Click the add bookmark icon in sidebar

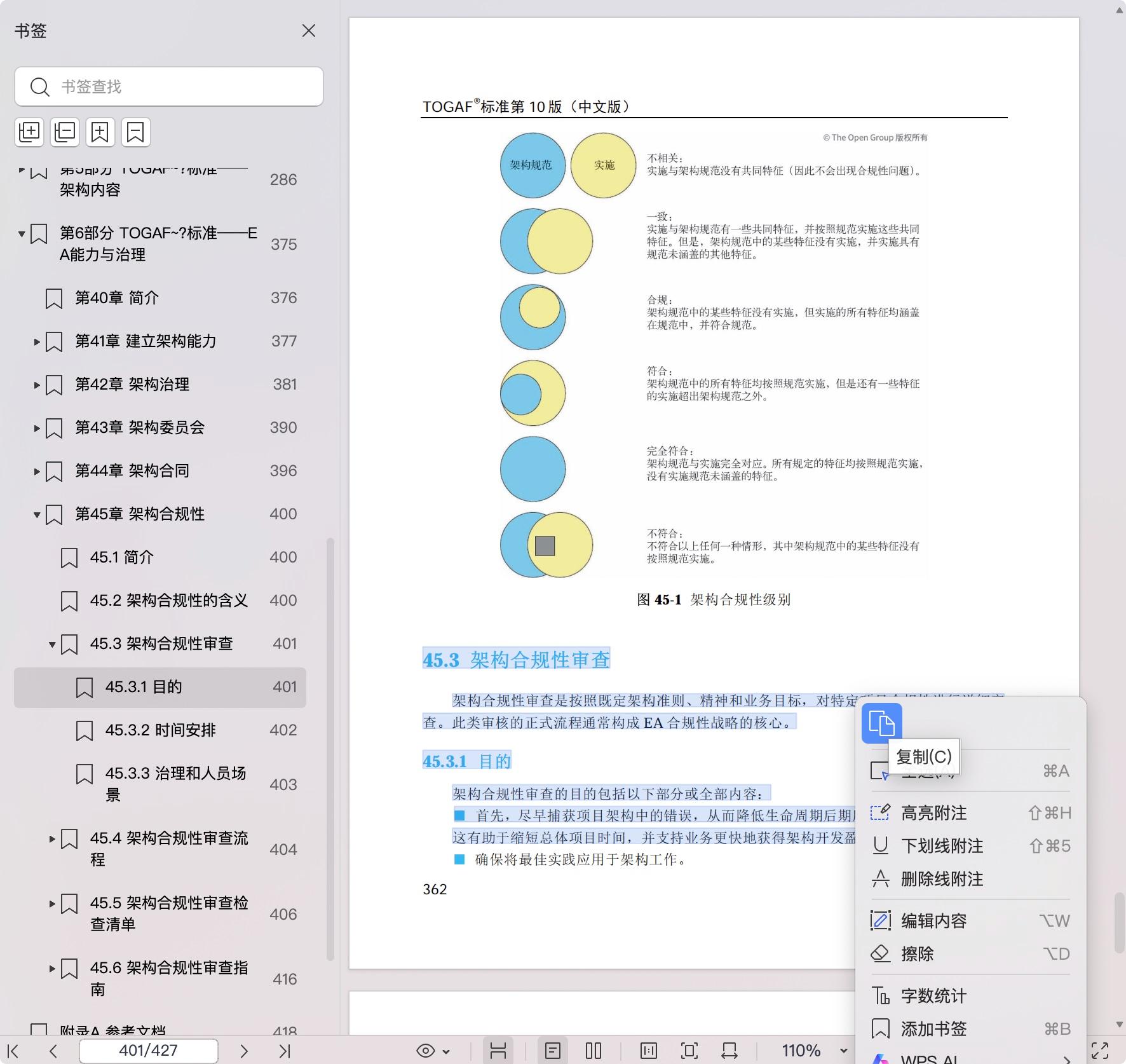[x=100, y=132]
